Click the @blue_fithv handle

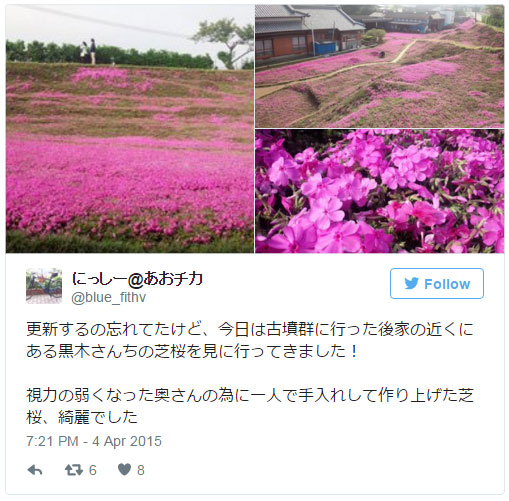point(109,297)
